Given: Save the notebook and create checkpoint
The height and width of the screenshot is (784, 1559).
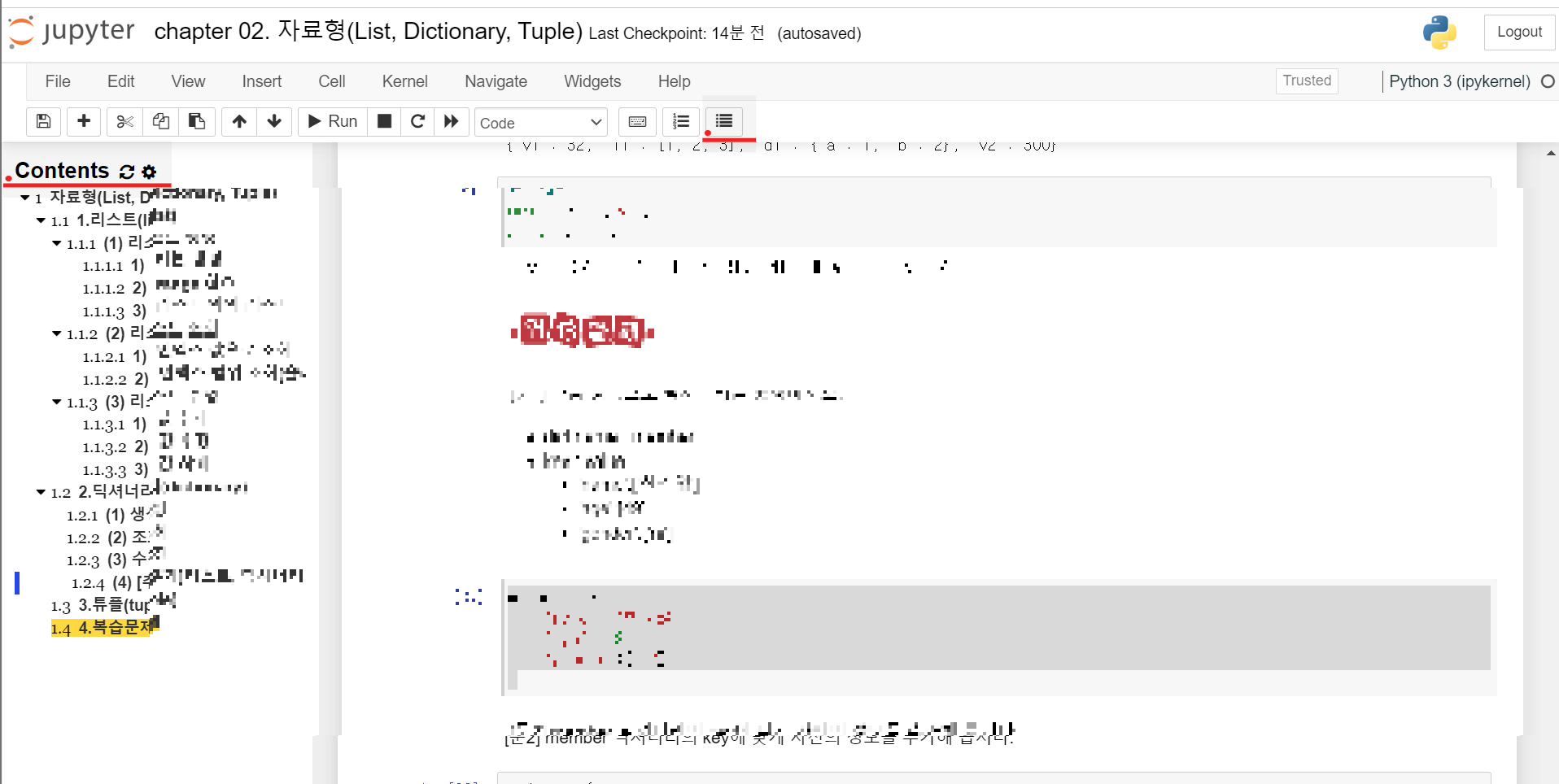Looking at the screenshot, I should point(43,121).
